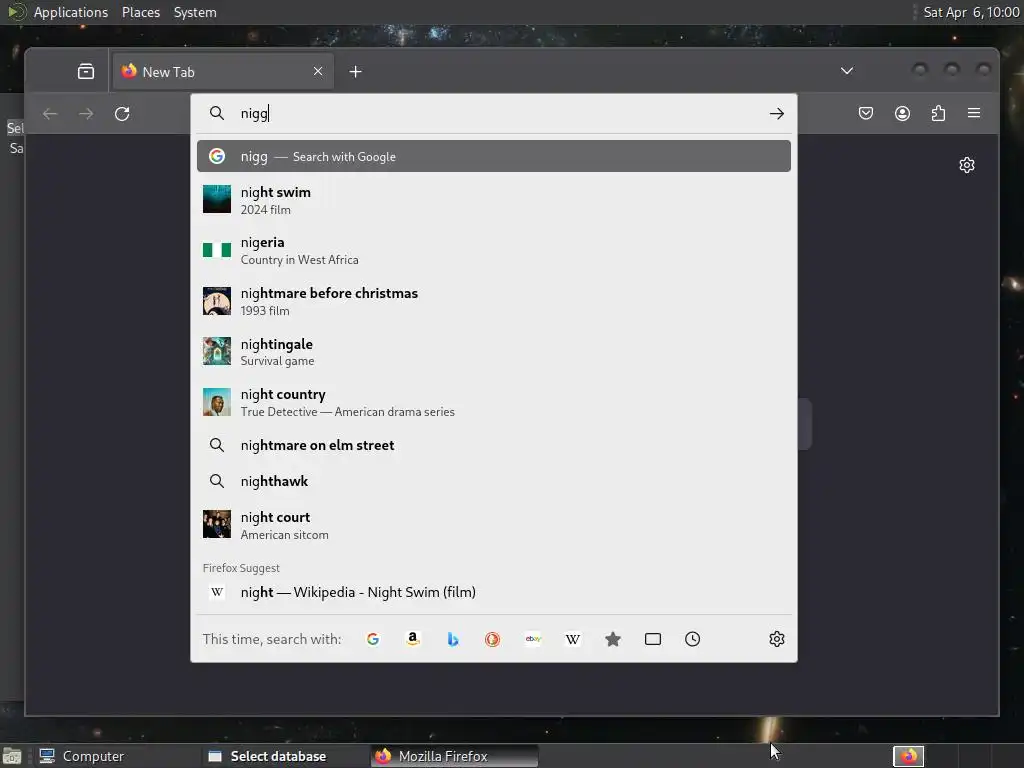
Task: Select the Search with Google suggestion
Action: [x=494, y=156]
